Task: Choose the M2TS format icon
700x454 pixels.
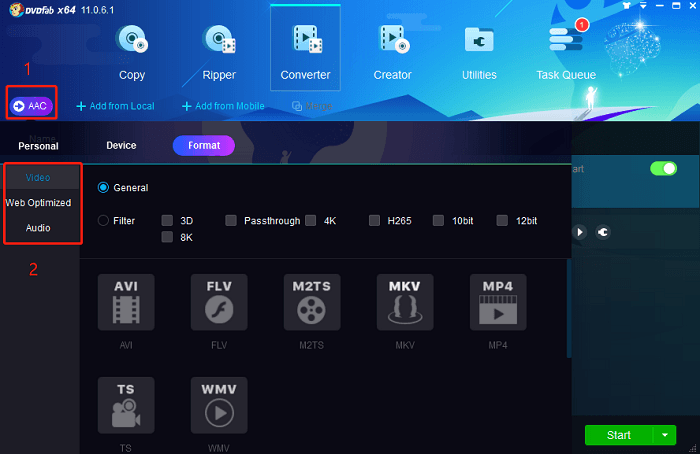Action: pos(312,302)
